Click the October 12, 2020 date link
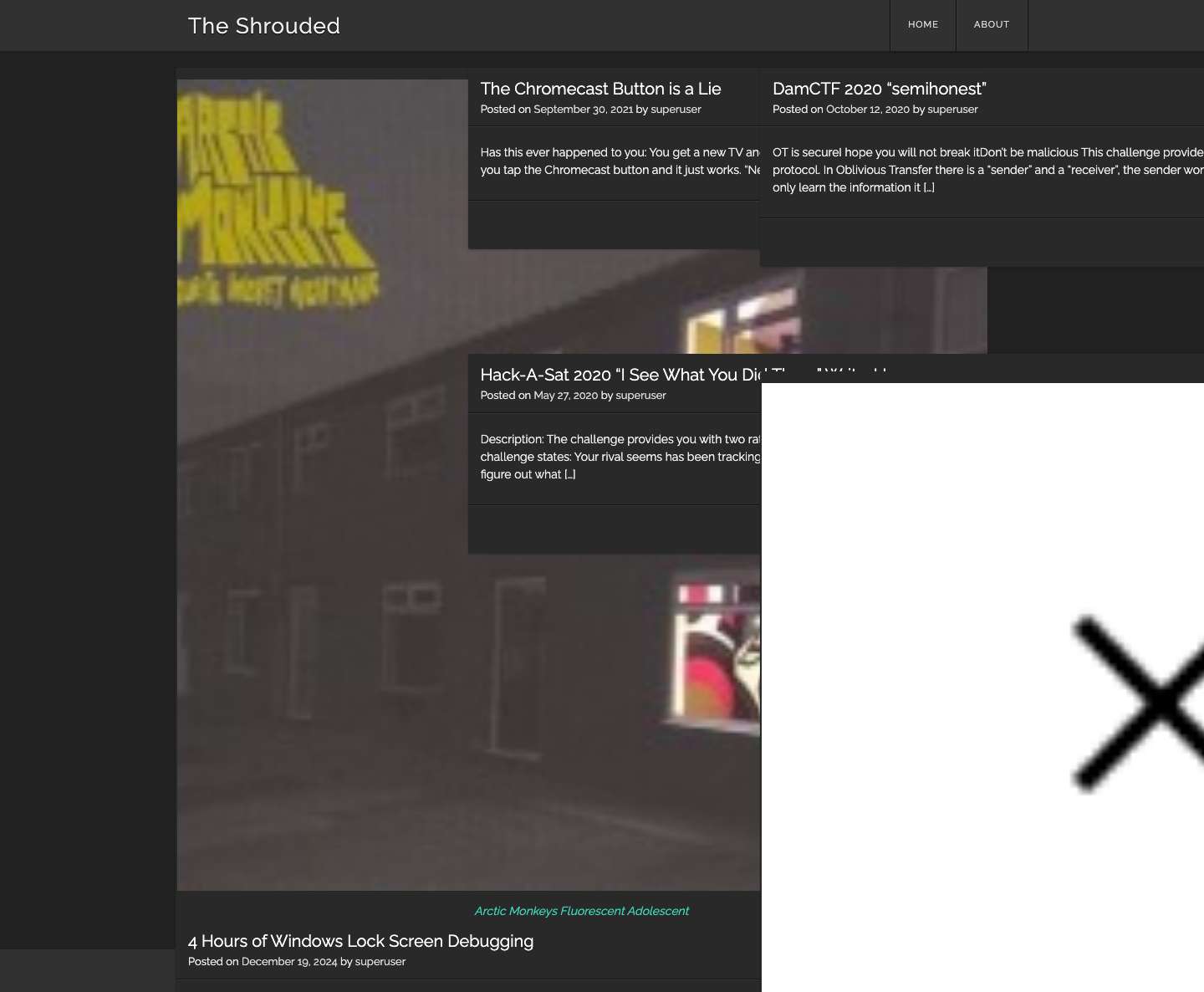 tap(868, 109)
